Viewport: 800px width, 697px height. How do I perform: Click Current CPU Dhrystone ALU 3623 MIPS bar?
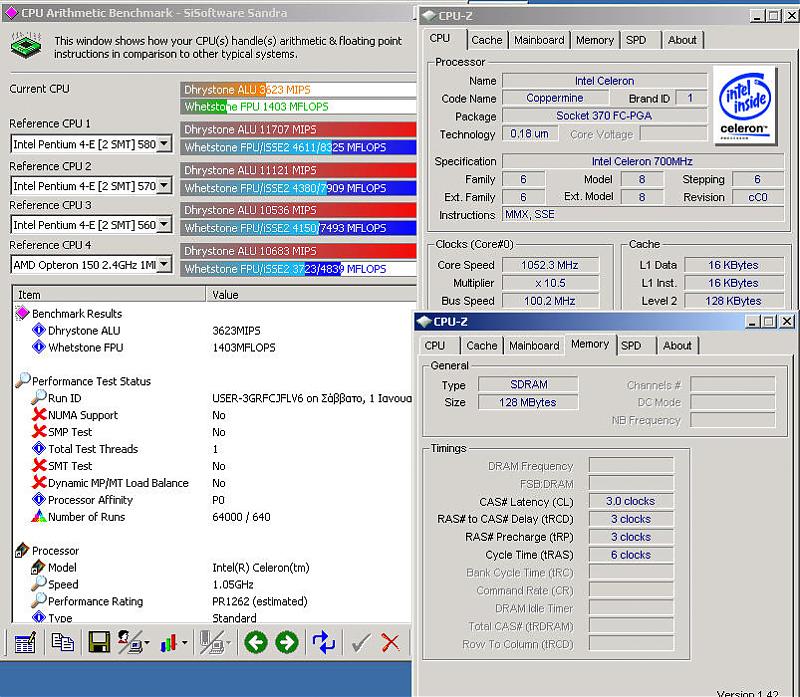298,89
